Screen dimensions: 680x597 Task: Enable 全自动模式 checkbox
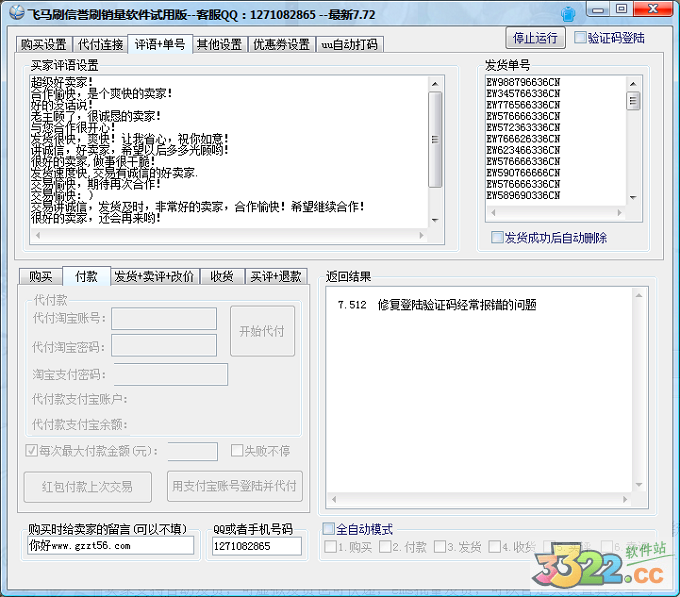[x=328, y=528]
